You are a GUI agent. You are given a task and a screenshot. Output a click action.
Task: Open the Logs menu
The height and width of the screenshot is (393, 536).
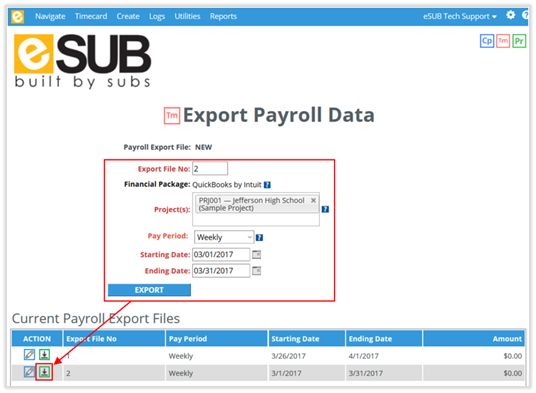point(157,16)
